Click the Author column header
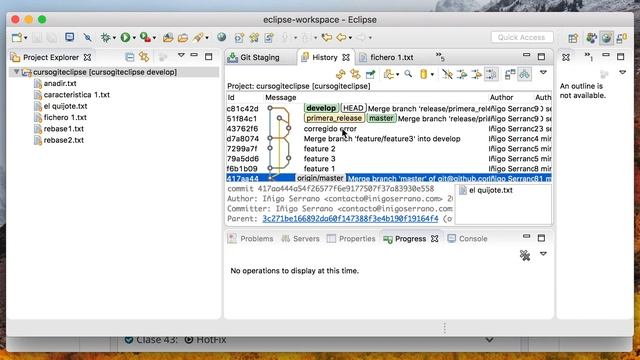The image size is (640, 360). pyautogui.click(x=501, y=98)
